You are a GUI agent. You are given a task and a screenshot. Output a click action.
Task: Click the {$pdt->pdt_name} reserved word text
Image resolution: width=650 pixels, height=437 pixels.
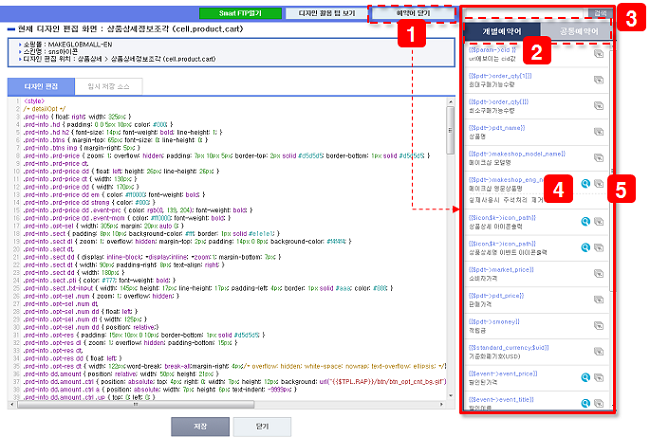coord(497,128)
